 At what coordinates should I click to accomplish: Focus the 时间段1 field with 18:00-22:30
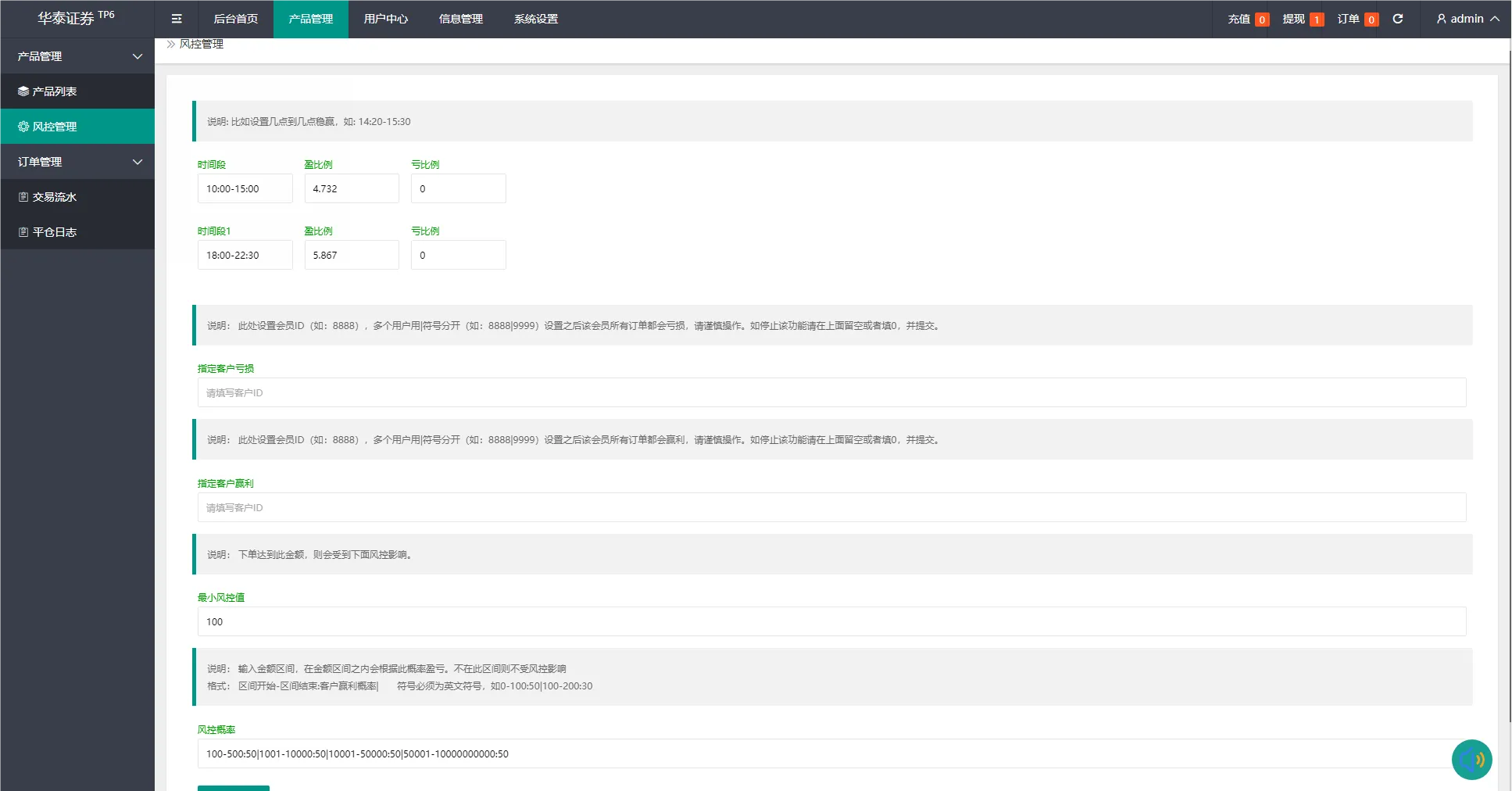tap(245, 255)
